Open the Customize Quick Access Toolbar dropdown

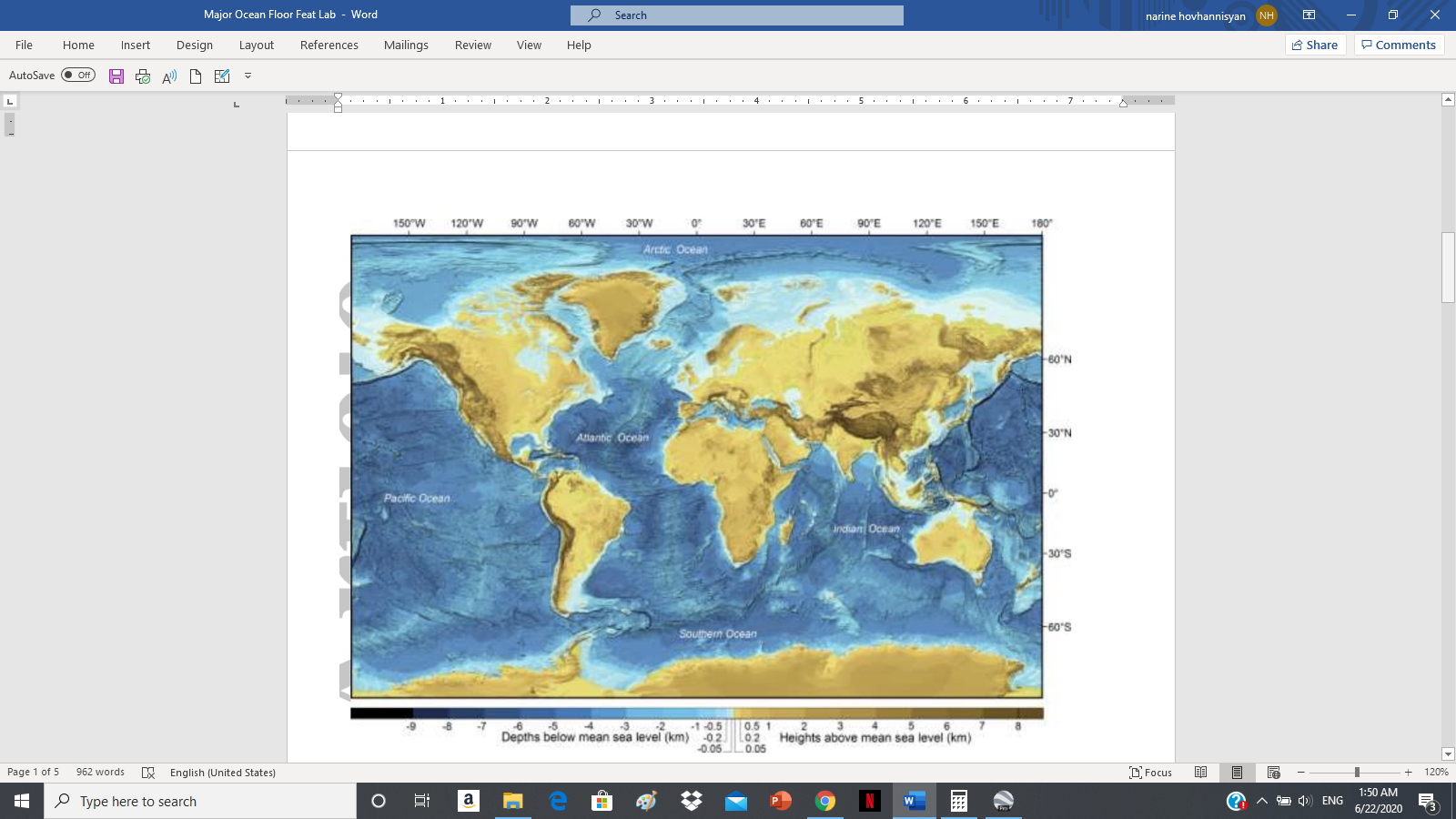tap(247, 76)
